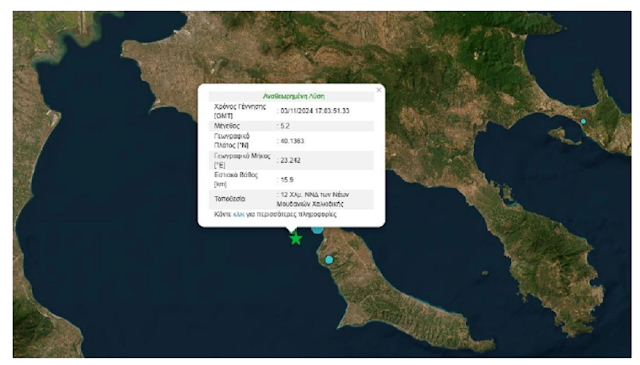Click the latitude value '40.1363'
Image resolution: width=640 pixels, height=365 pixels.
click(x=292, y=141)
